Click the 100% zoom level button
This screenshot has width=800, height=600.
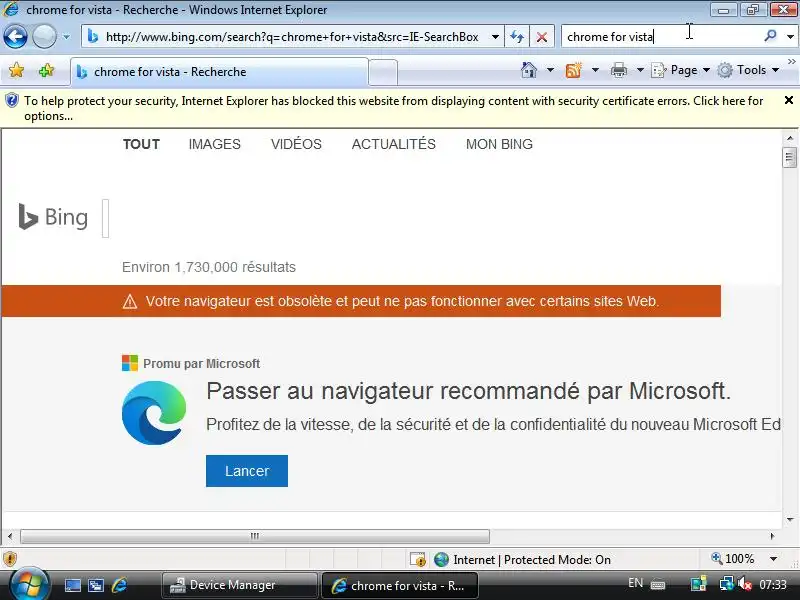(x=733, y=559)
